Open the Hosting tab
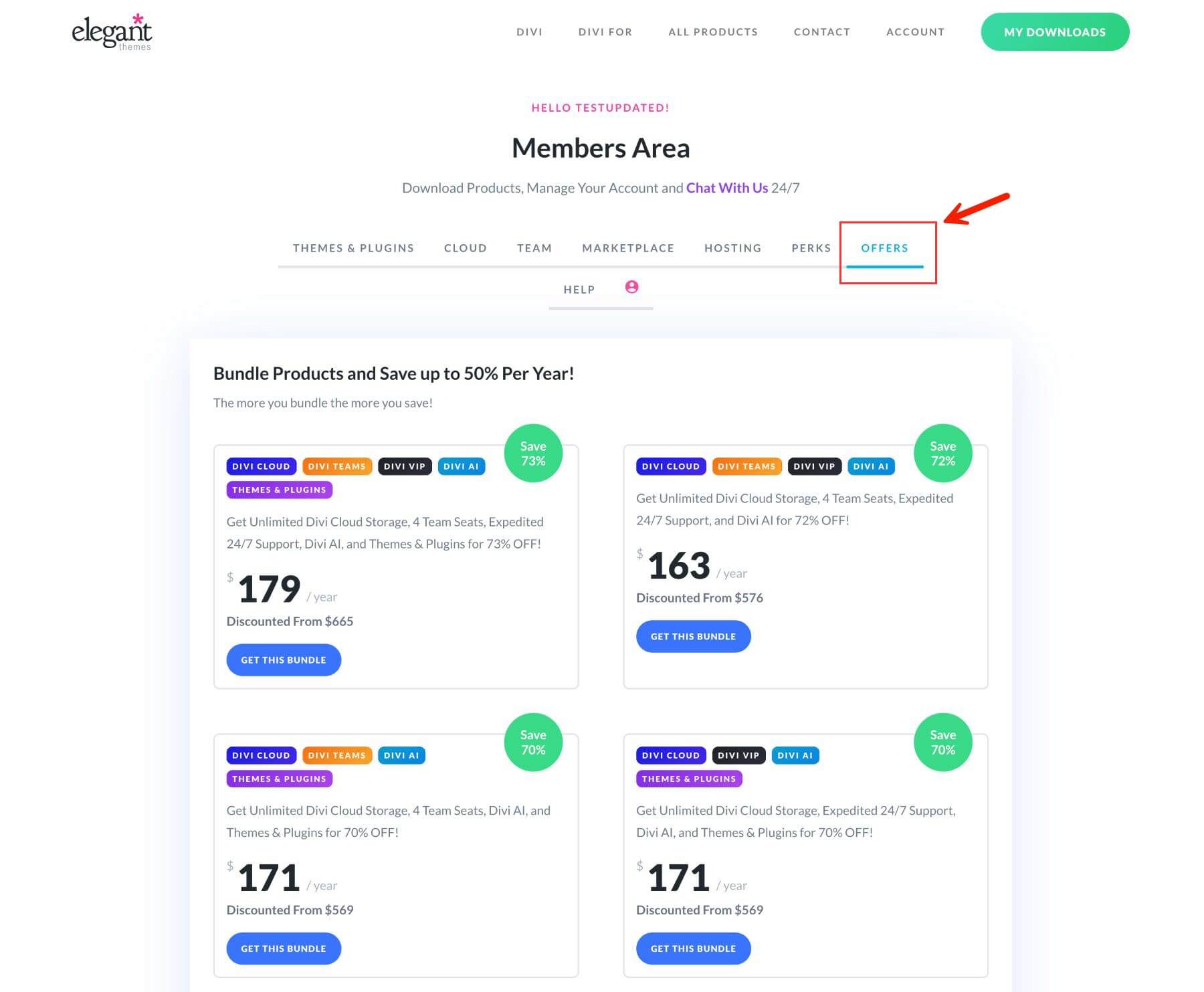Image resolution: width=1204 pixels, height=992 pixels. pos(733,248)
